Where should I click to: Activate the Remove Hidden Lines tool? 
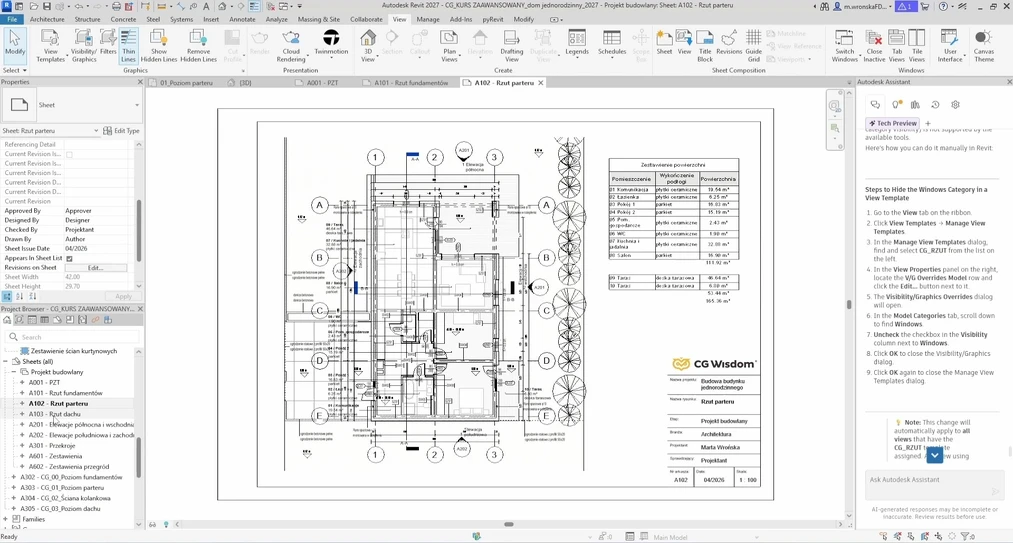(x=198, y=45)
